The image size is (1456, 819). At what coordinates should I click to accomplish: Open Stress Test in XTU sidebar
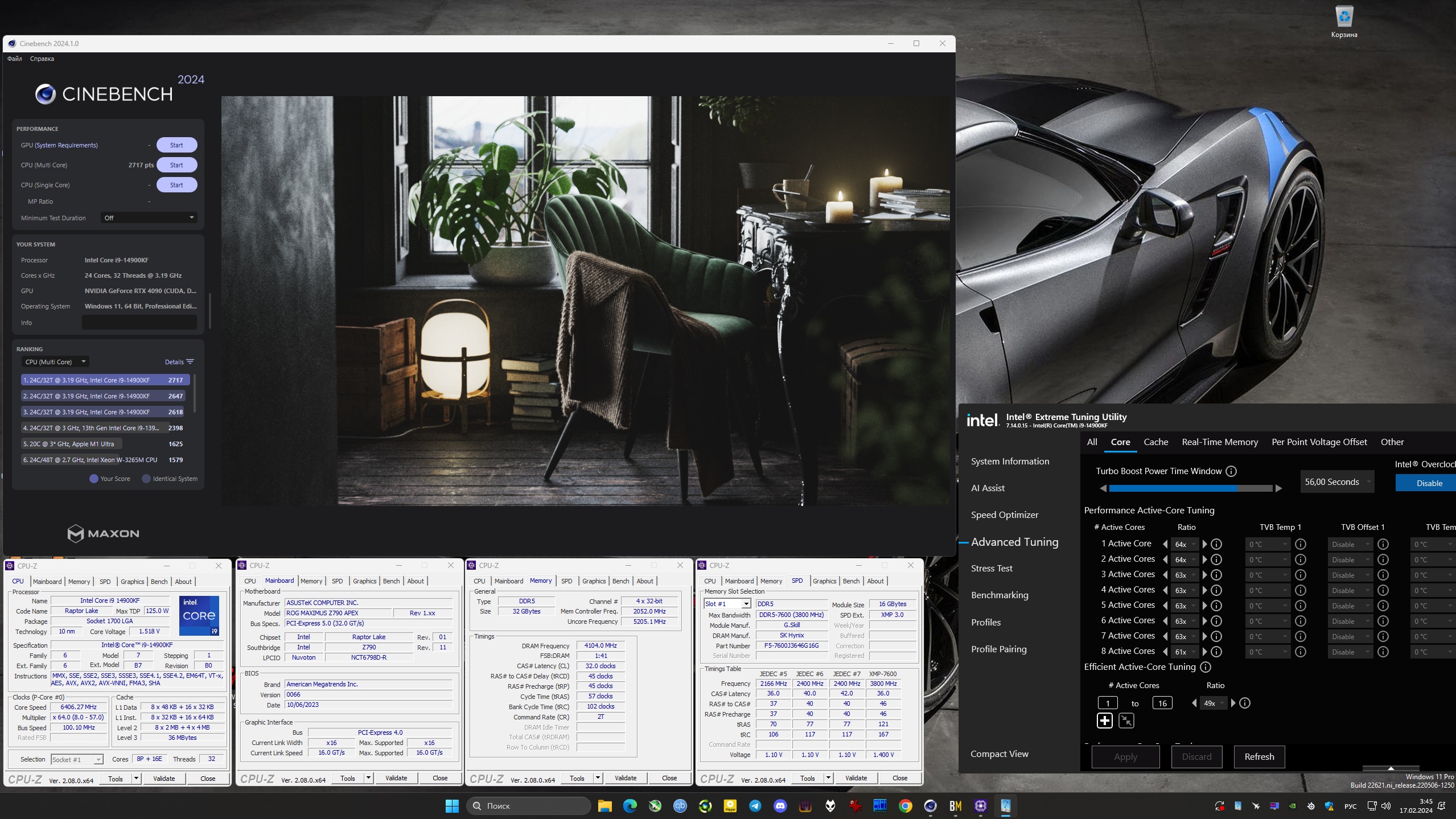(x=992, y=569)
